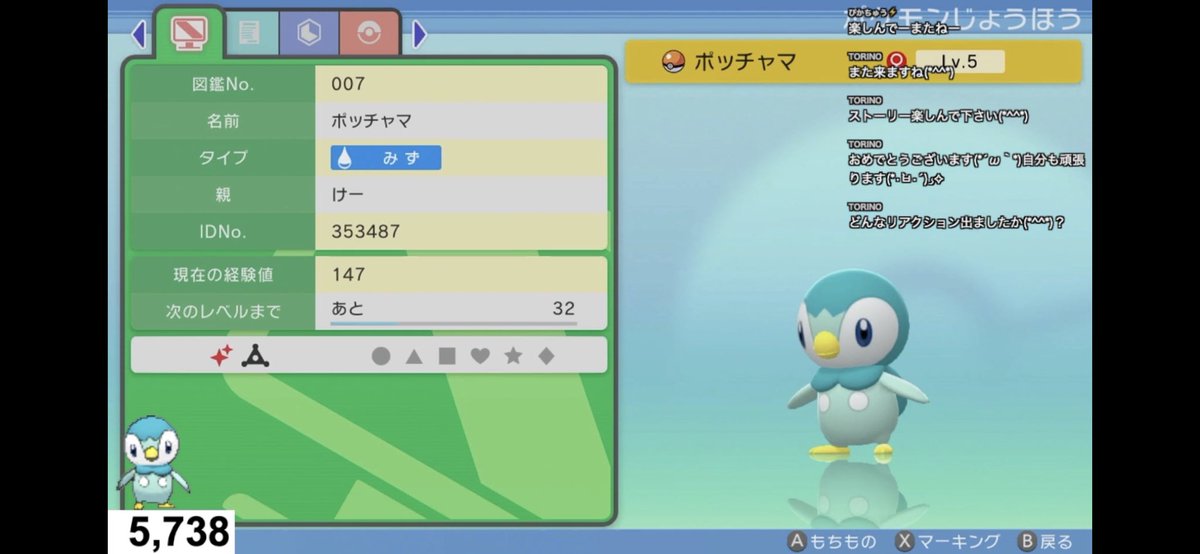Viewport: 1200px width, 554px height.
Task: Click the 親 value けー
Action: tap(346, 195)
